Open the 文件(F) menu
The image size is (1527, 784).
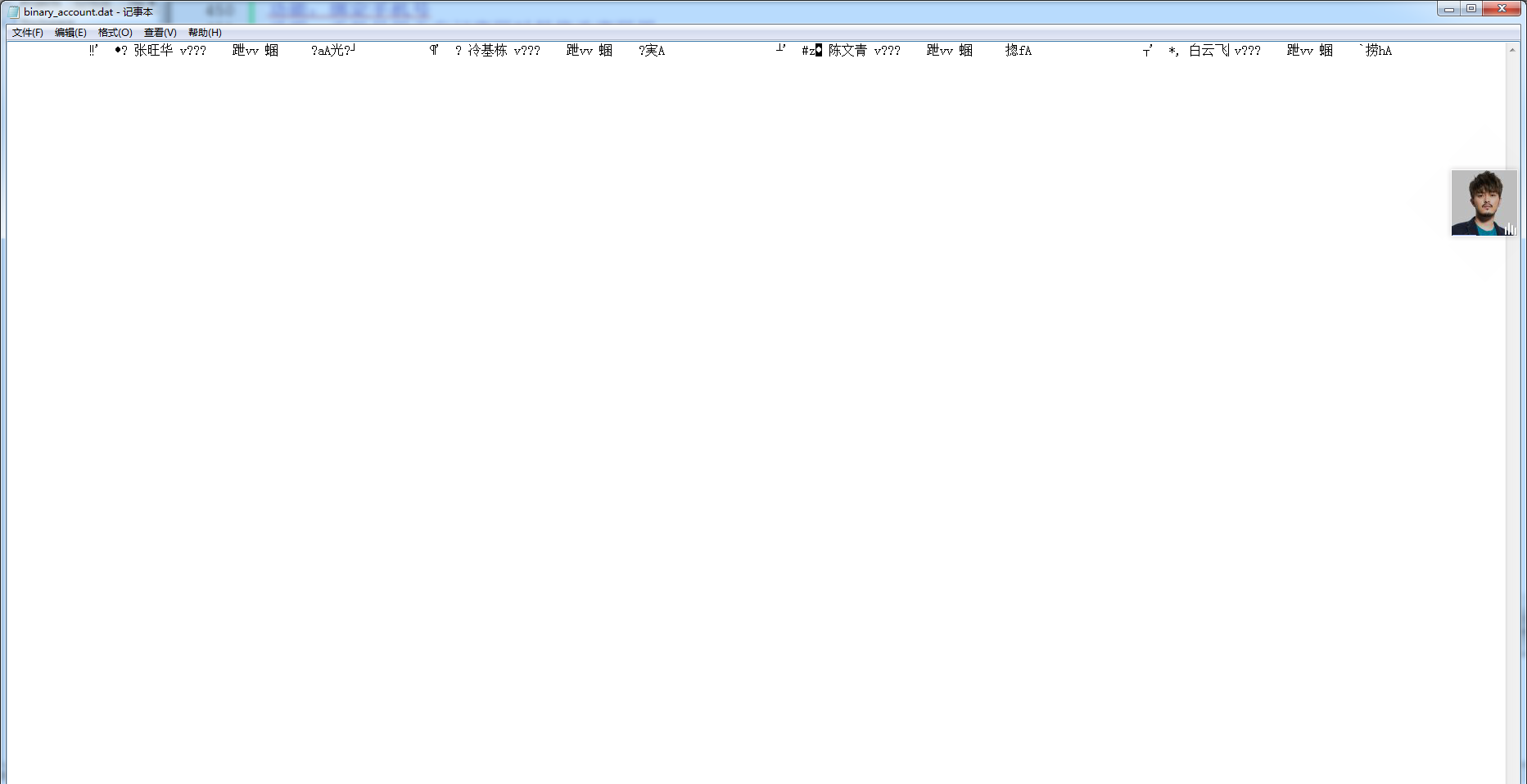tap(28, 33)
